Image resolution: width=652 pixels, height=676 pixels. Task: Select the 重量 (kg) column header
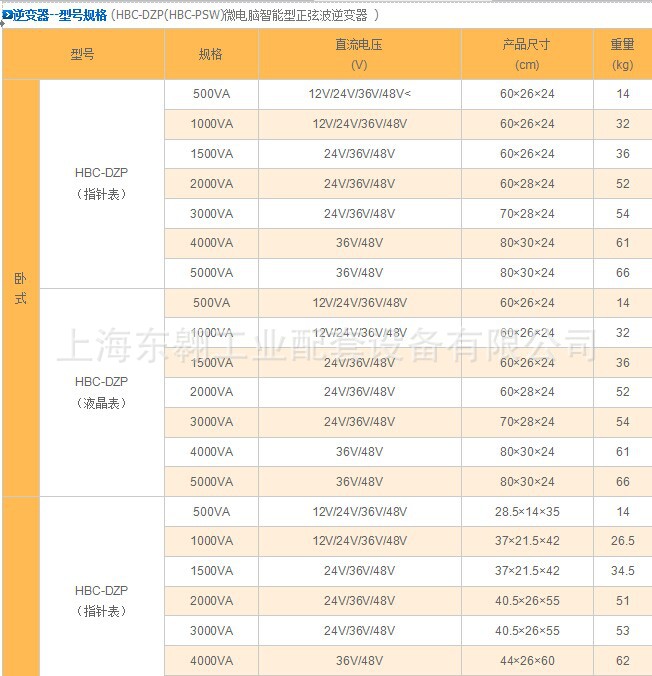(622, 55)
